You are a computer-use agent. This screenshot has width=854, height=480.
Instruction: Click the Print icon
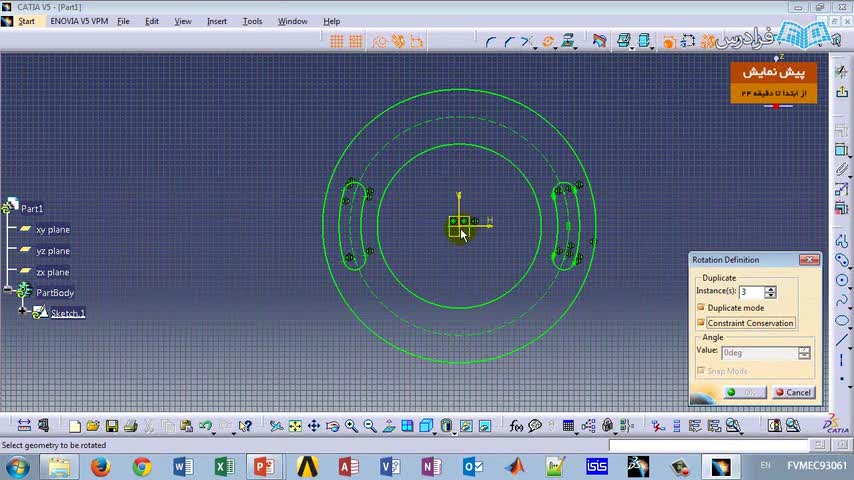[130, 426]
